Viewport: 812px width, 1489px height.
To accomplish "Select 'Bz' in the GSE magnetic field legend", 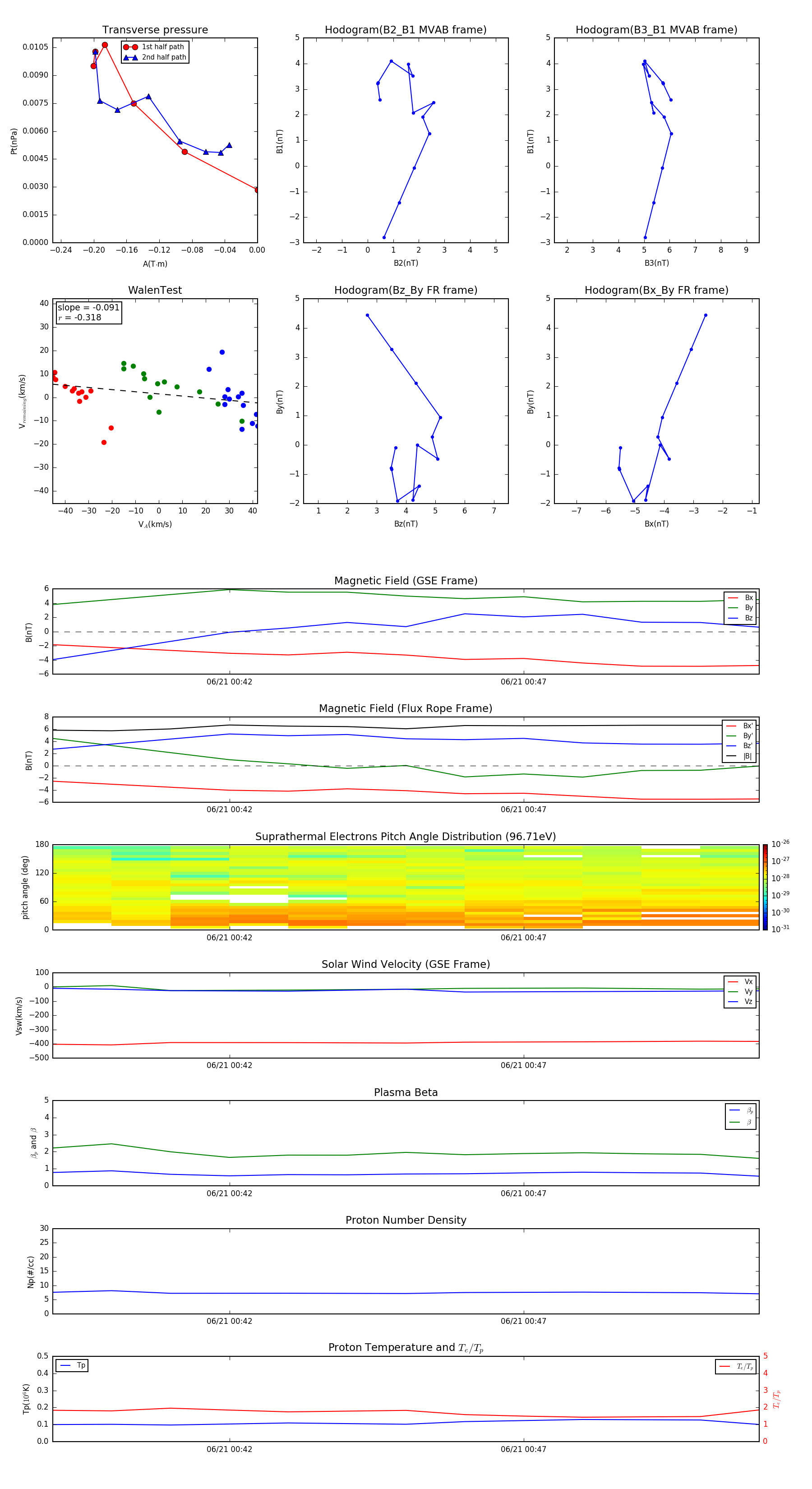I will [x=740, y=618].
